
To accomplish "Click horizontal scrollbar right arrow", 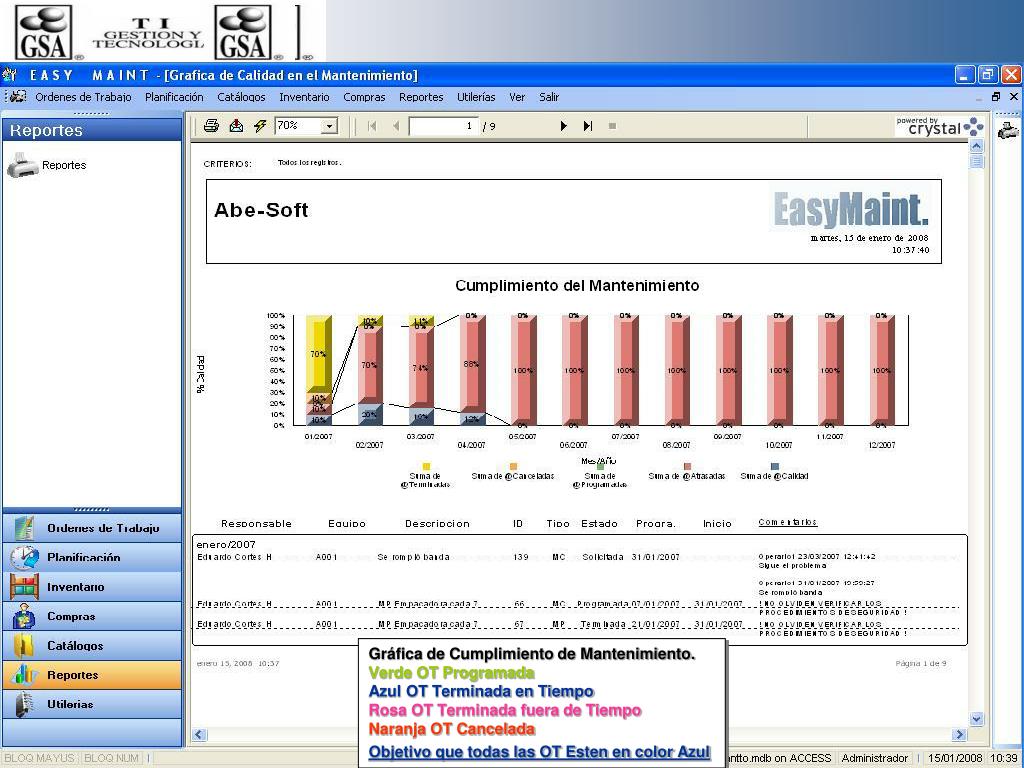I will click(959, 735).
